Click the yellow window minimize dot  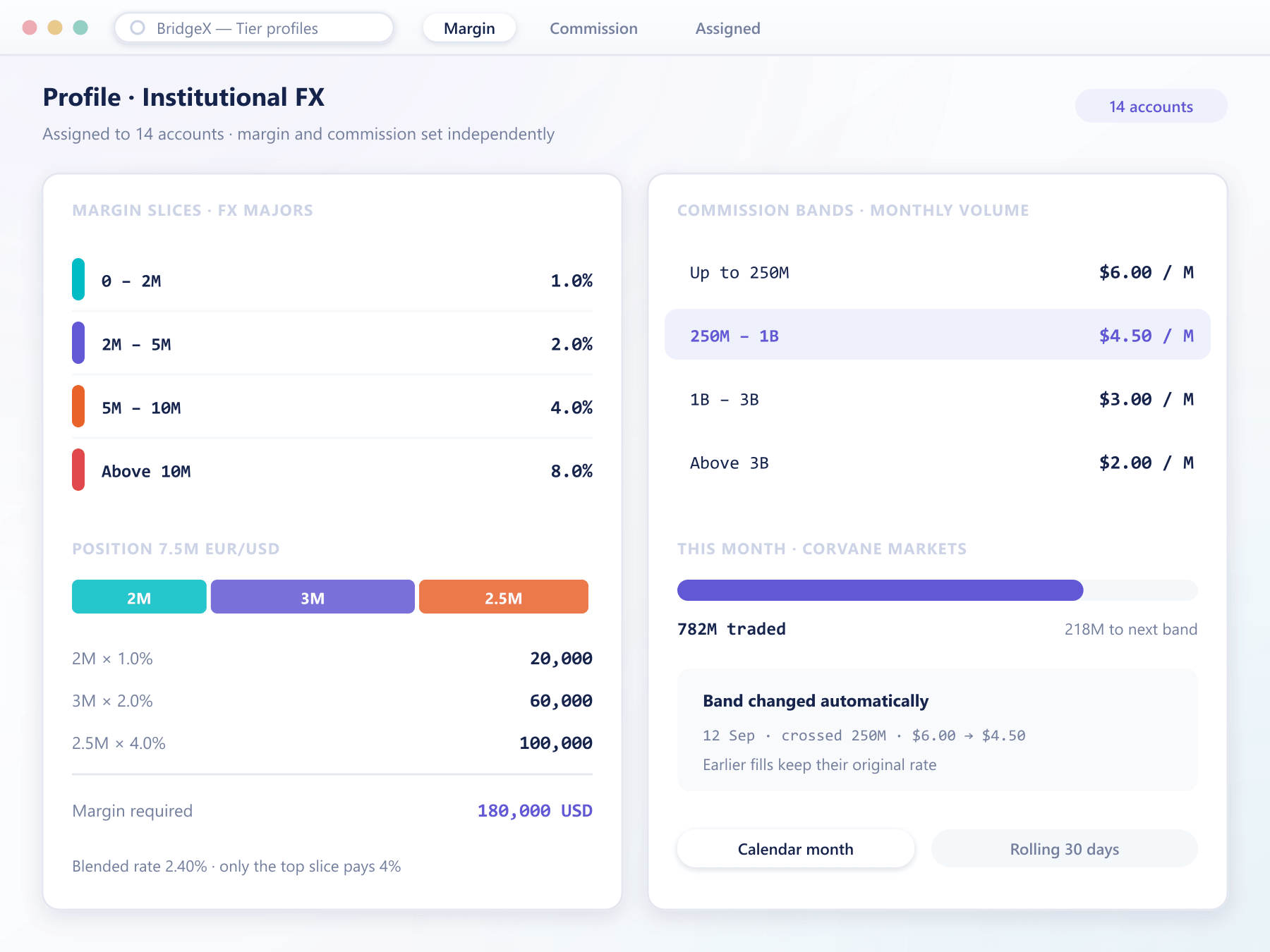point(55,28)
